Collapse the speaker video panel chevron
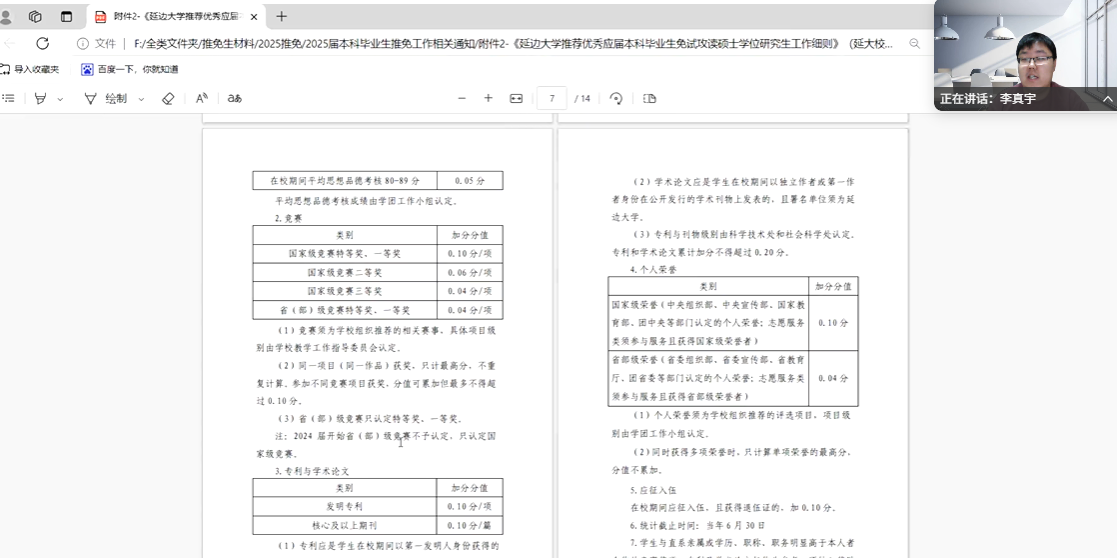The width and height of the screenshot is (1117, 558). (x=1107, y=99)
